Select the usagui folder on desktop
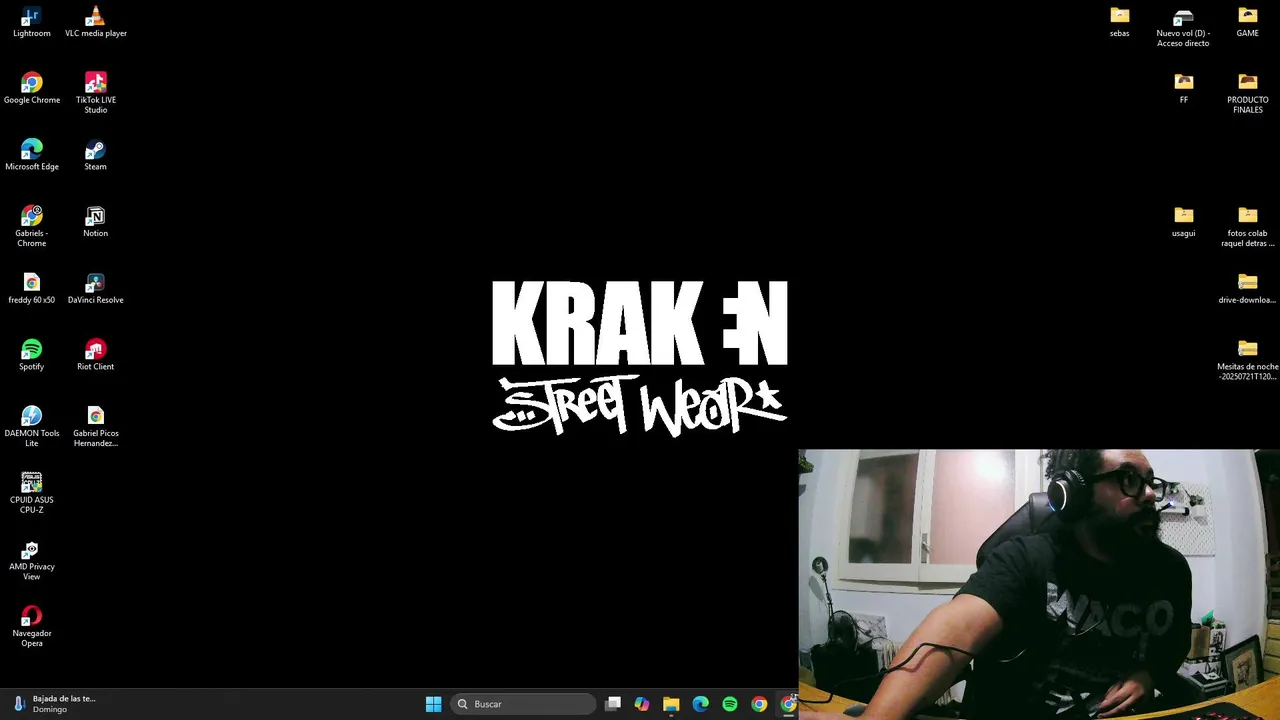 point(1183,222)
